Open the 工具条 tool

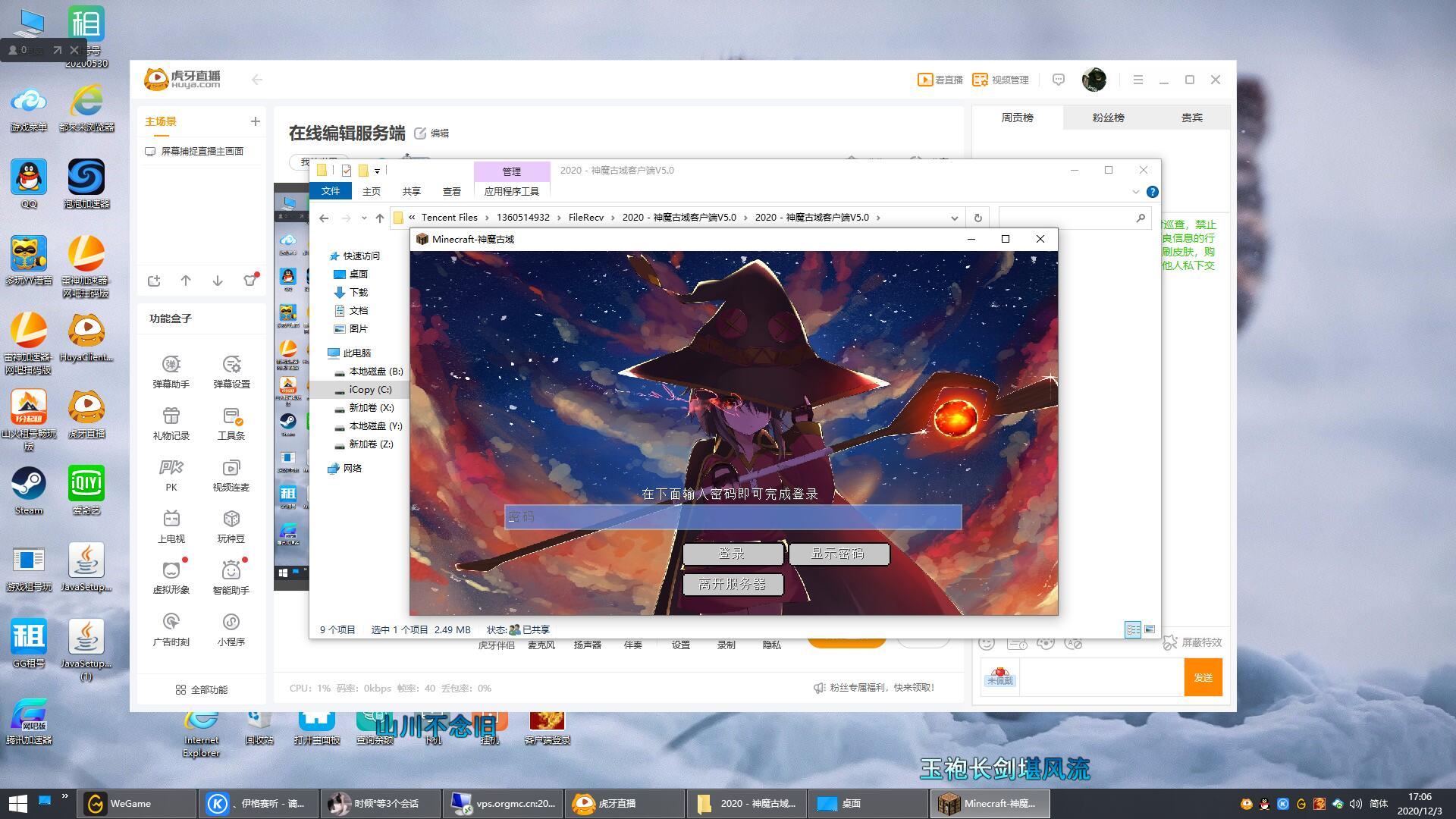click(x=231, y=423)
